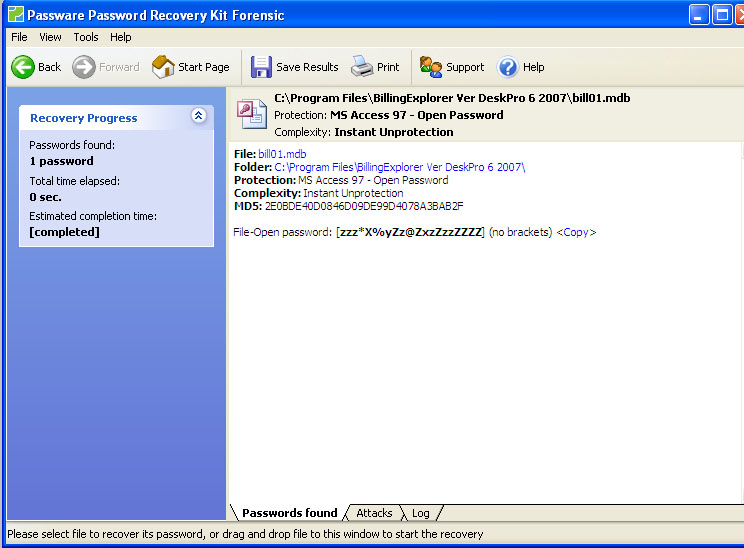Click the bill01.mdb file link
Image resolution: width=744 pixels, height=548 pixels.
tap(282, 154)
